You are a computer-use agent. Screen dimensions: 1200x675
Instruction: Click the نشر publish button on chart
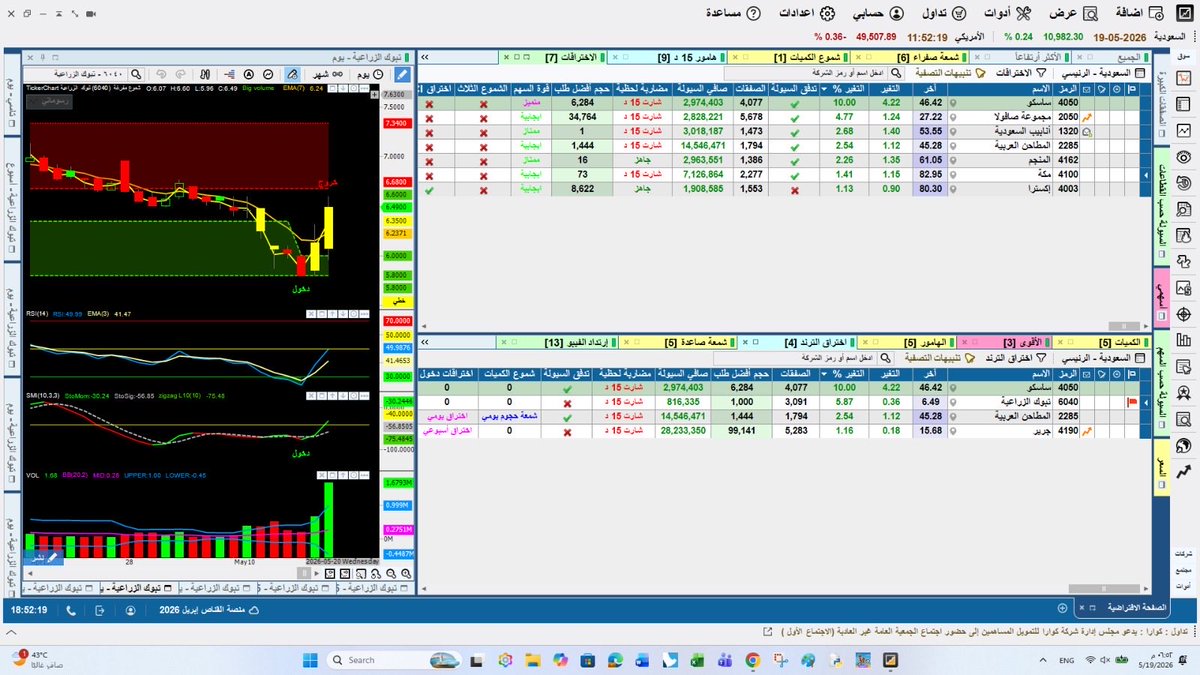point(43,556)
